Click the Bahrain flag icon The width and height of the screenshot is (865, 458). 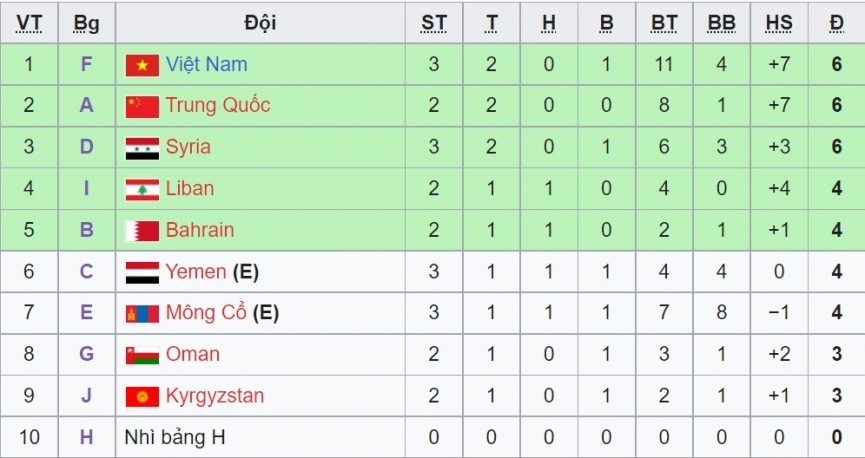point(142,231)
